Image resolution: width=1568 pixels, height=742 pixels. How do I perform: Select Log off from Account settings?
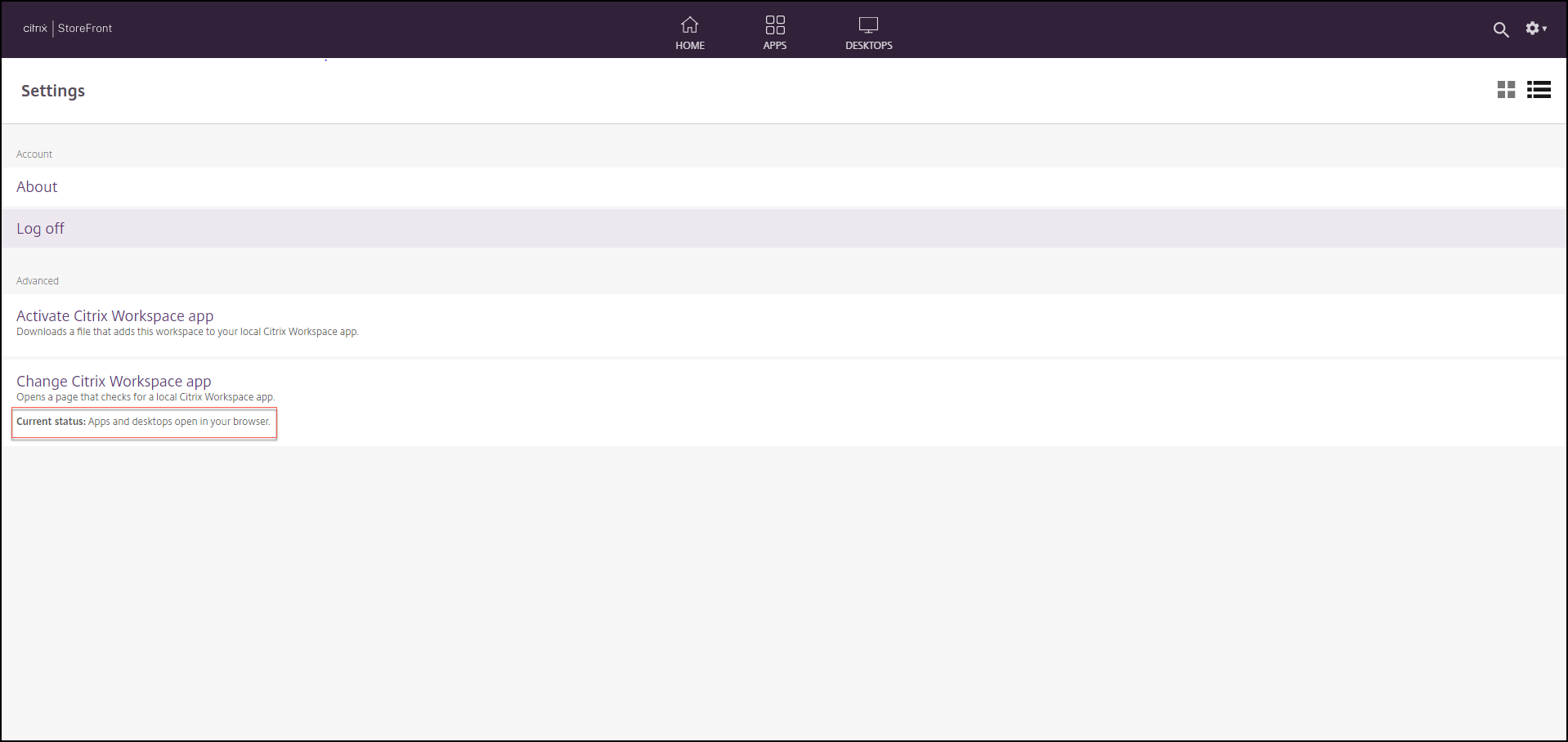784,229
